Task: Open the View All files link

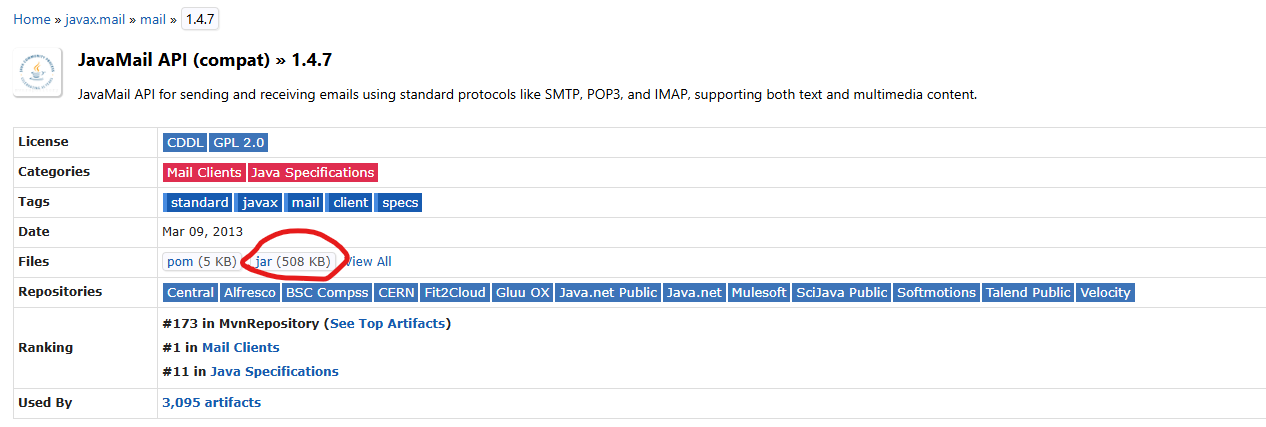Action: (x=367, y=262)
